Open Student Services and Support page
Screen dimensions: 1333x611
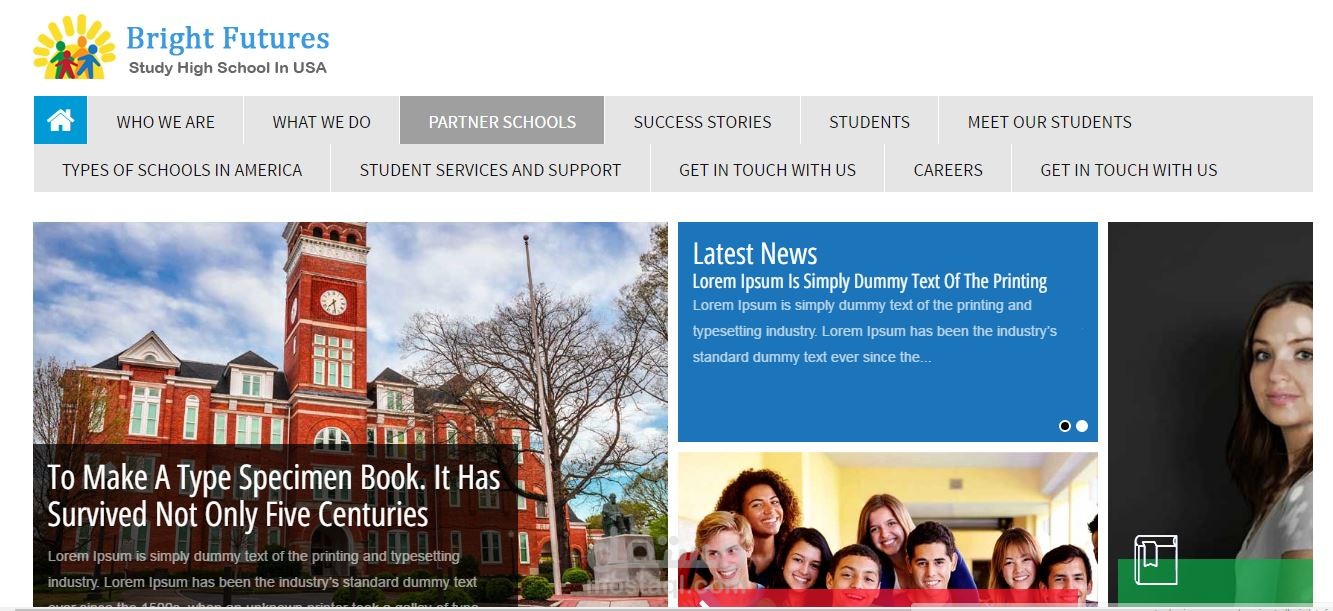(490, 170)
